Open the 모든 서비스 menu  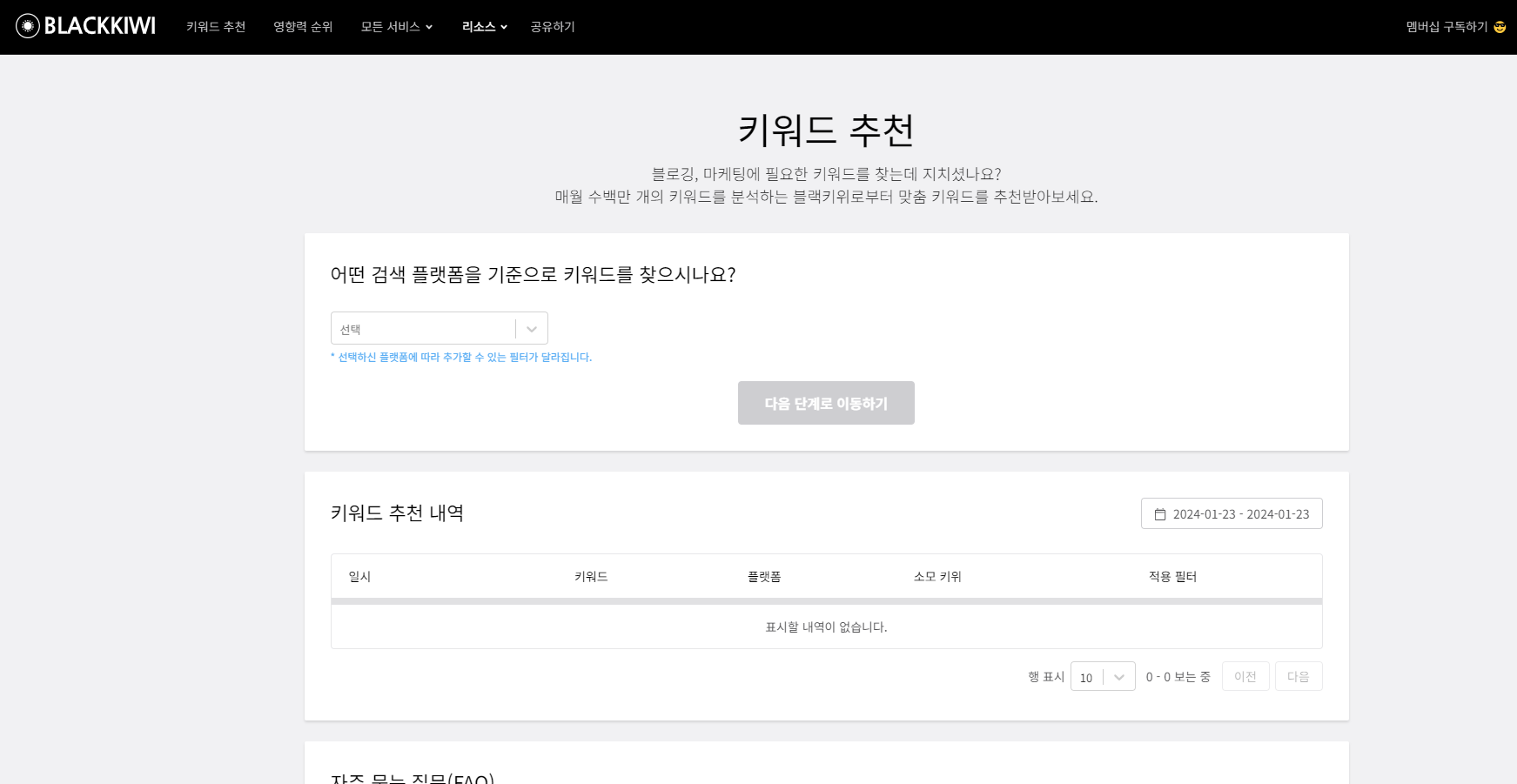click(x=389, y=26)
